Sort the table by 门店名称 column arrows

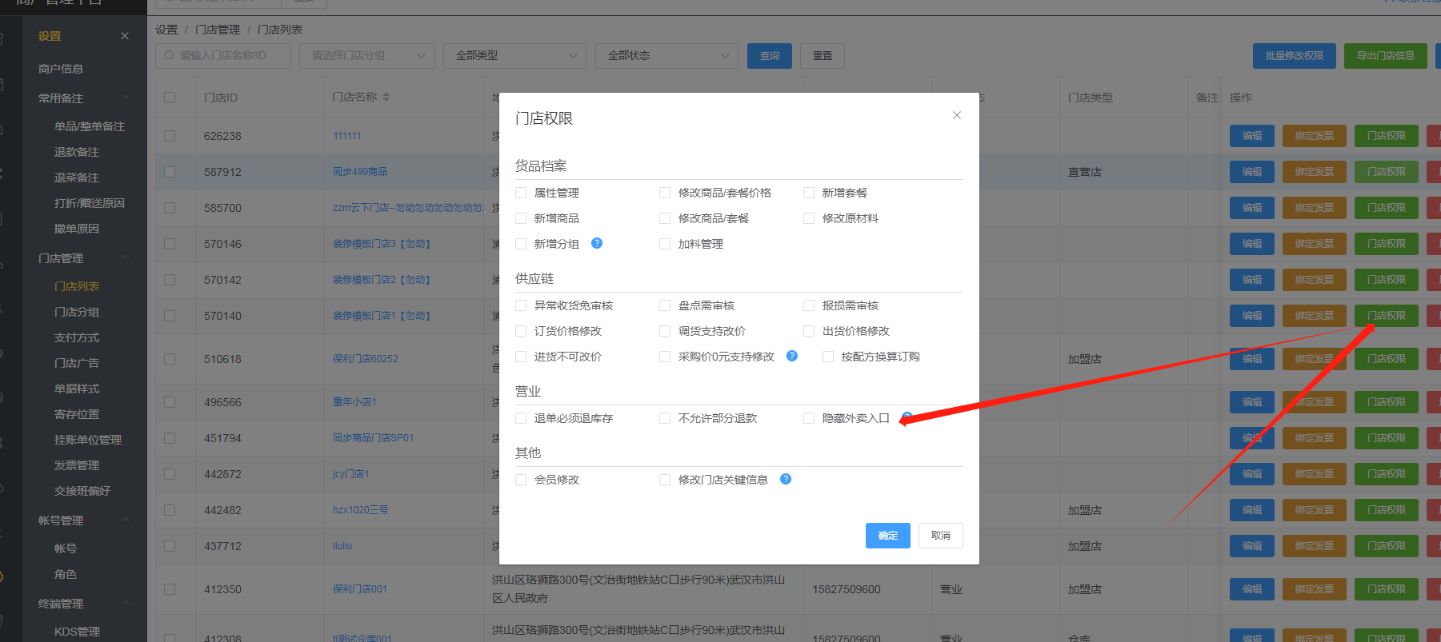point(387,98)
